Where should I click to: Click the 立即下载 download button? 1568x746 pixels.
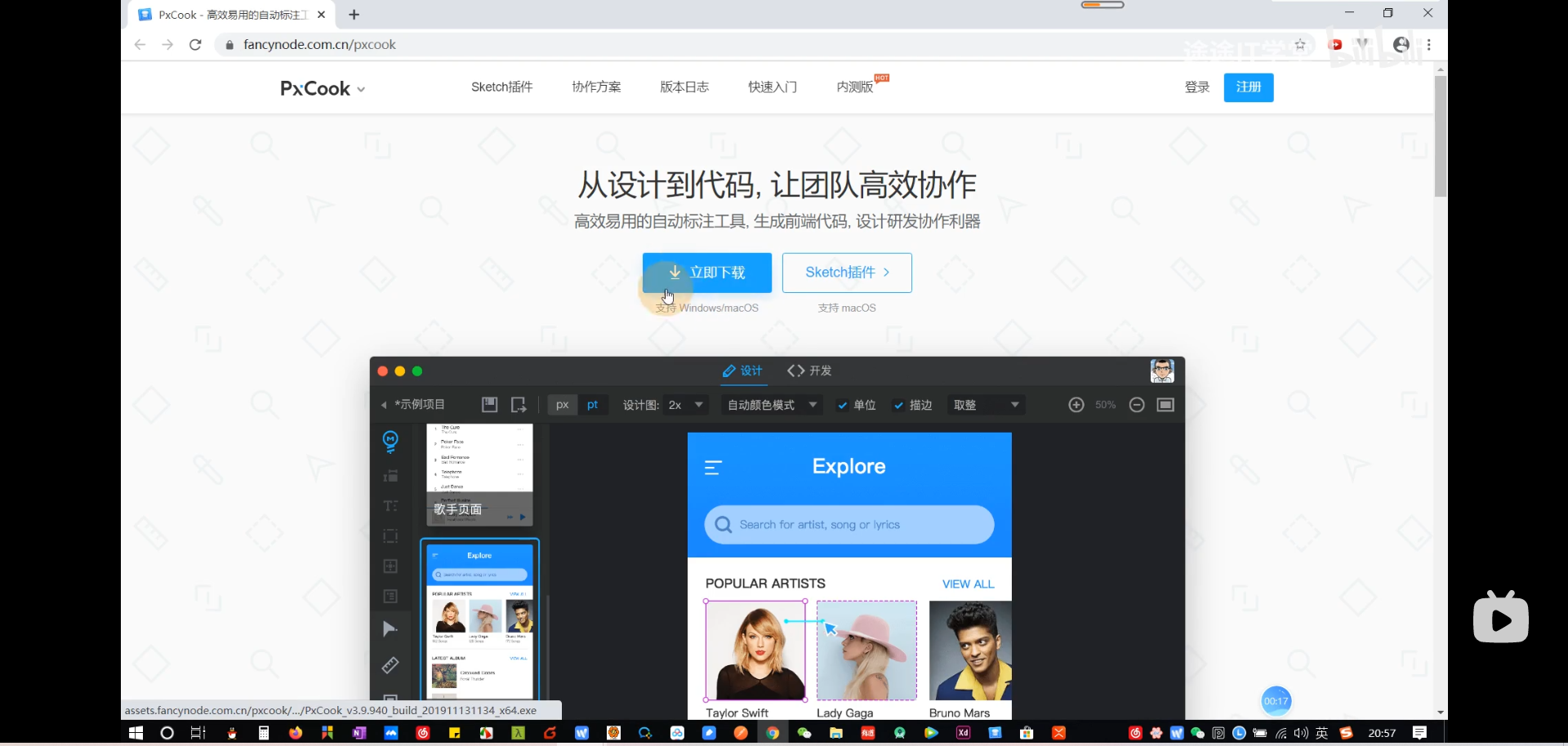point(707,273)
